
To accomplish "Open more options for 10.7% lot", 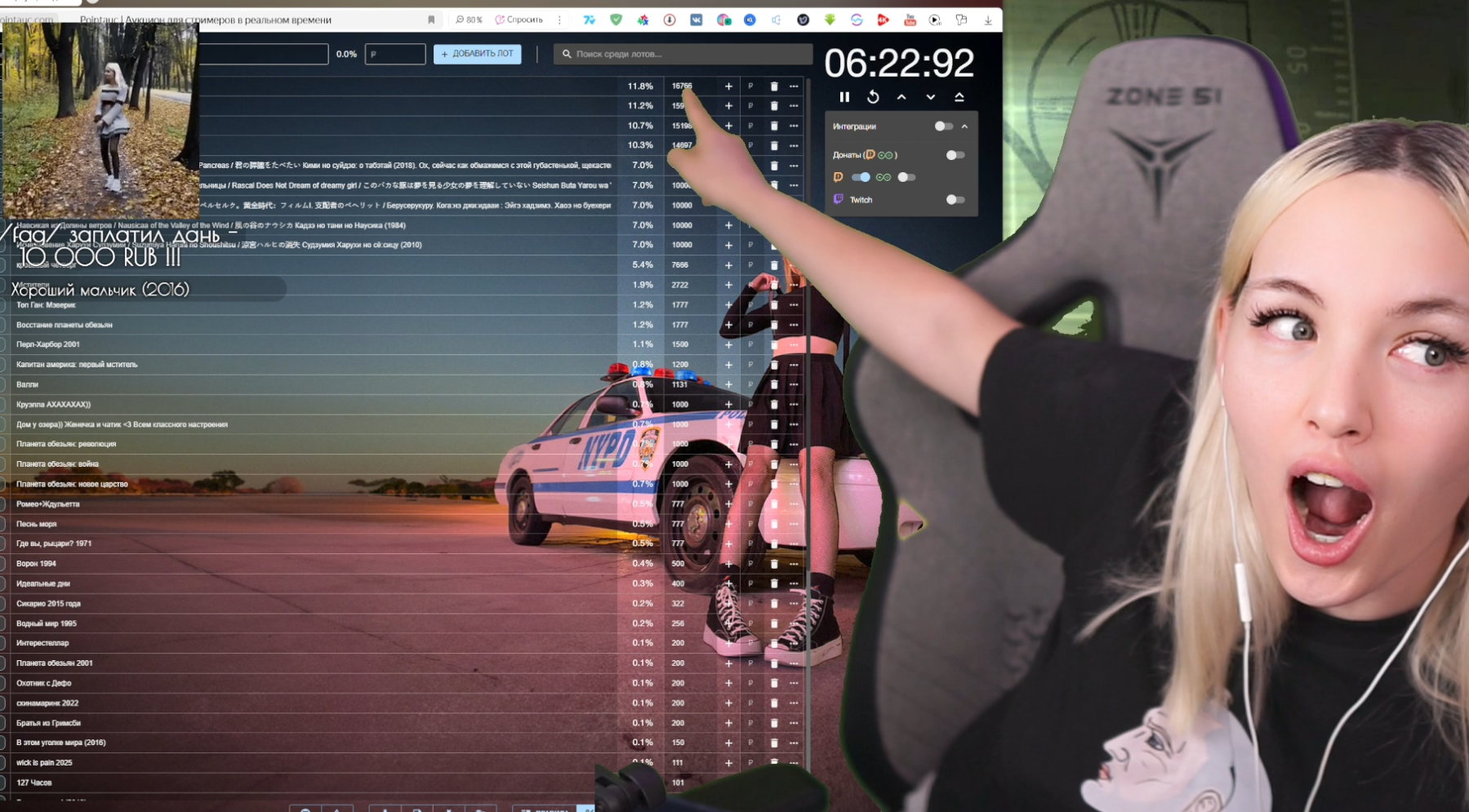I will [x=794, y=126].
